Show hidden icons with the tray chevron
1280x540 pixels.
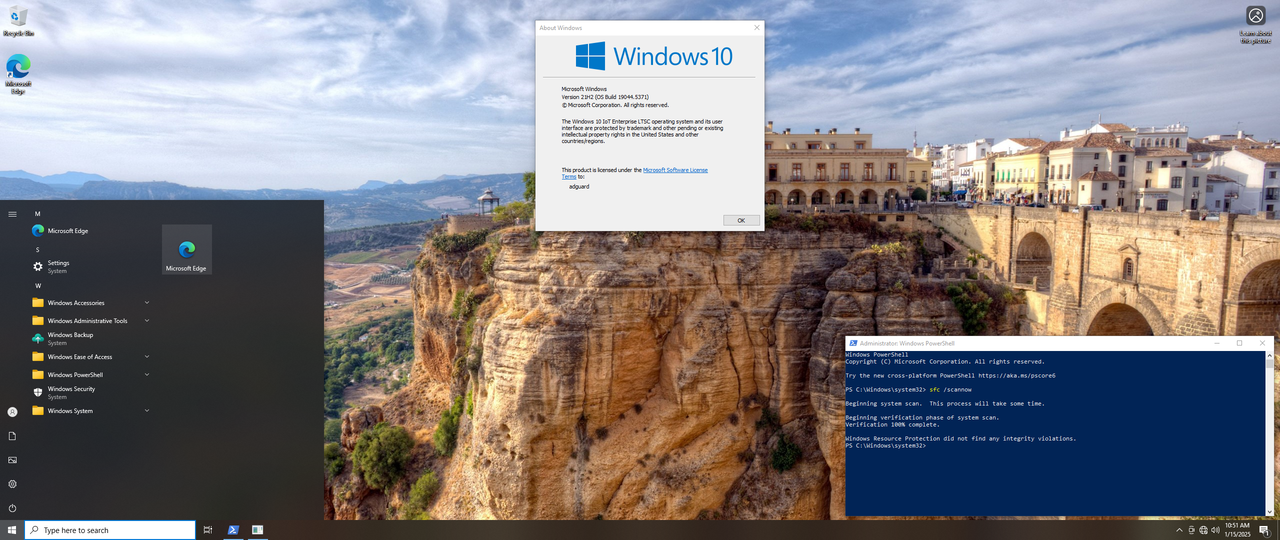click(1179, 530)
